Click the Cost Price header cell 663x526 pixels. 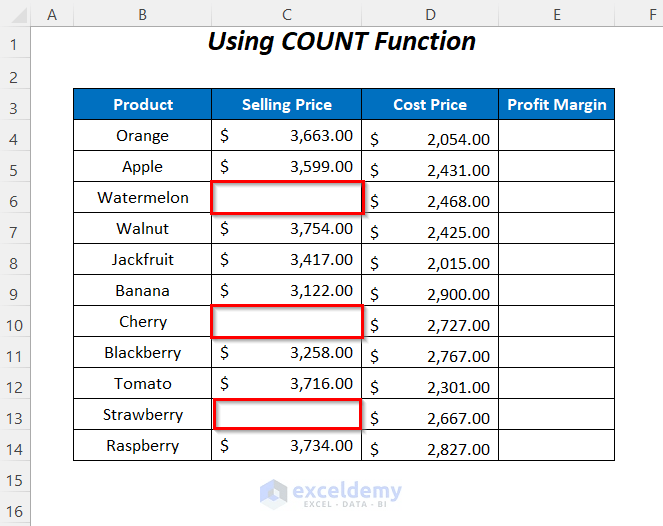tap(430, 104)
